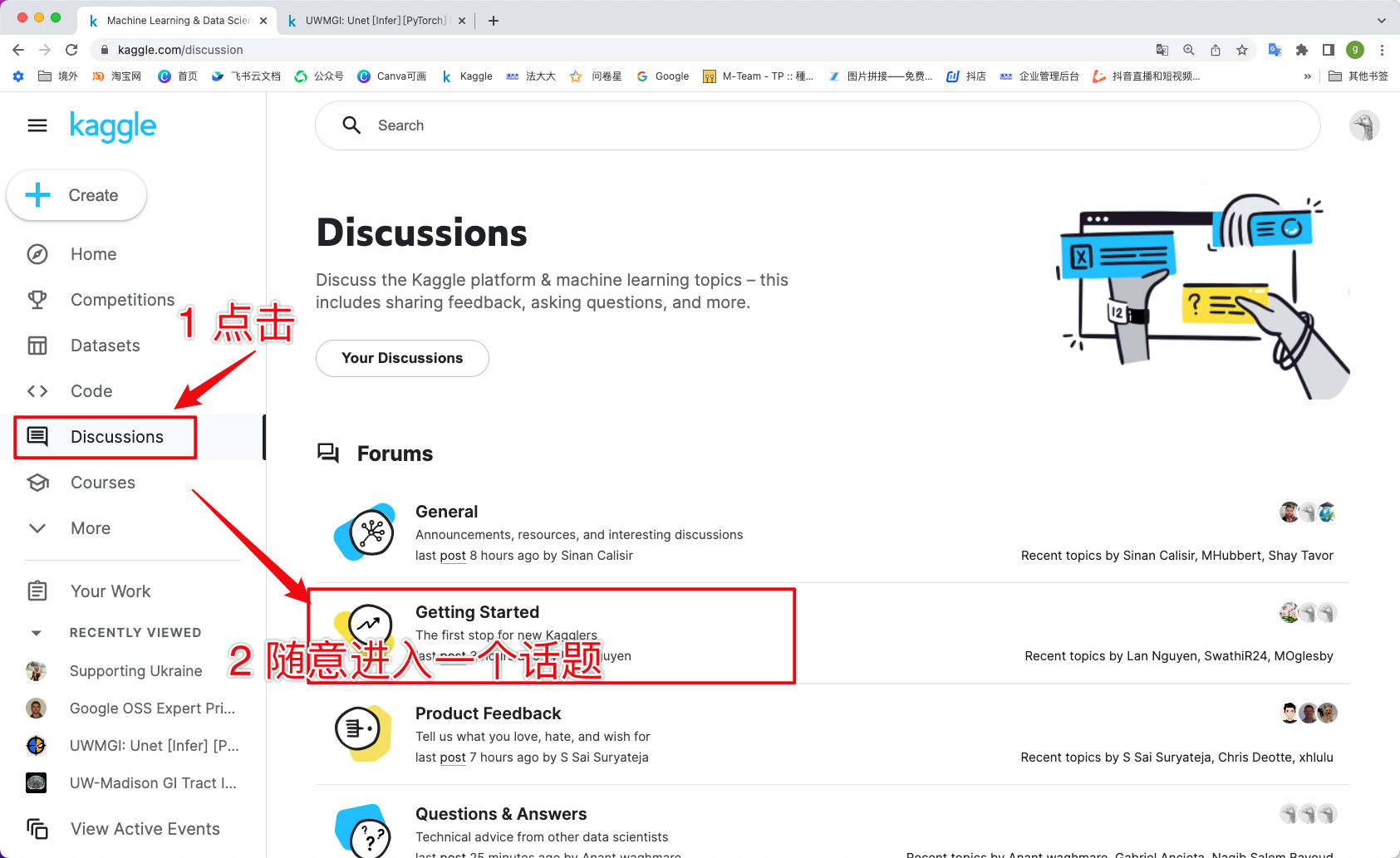Select the Competitions trophy icon
This screenshot has width=1400, height=858.
[37, 300]
